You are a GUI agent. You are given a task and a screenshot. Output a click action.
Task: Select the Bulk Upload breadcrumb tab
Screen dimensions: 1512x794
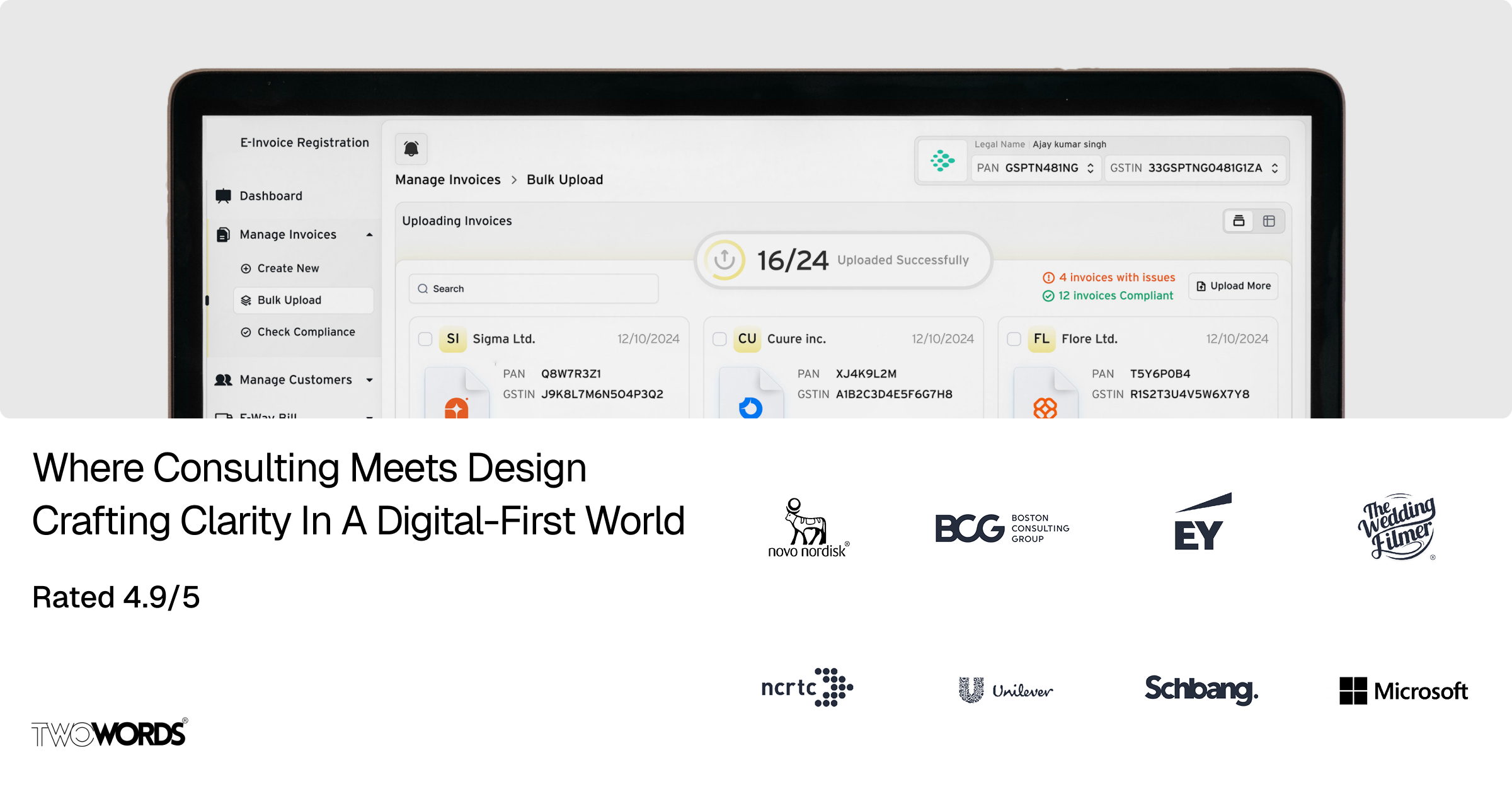(565, 180)
